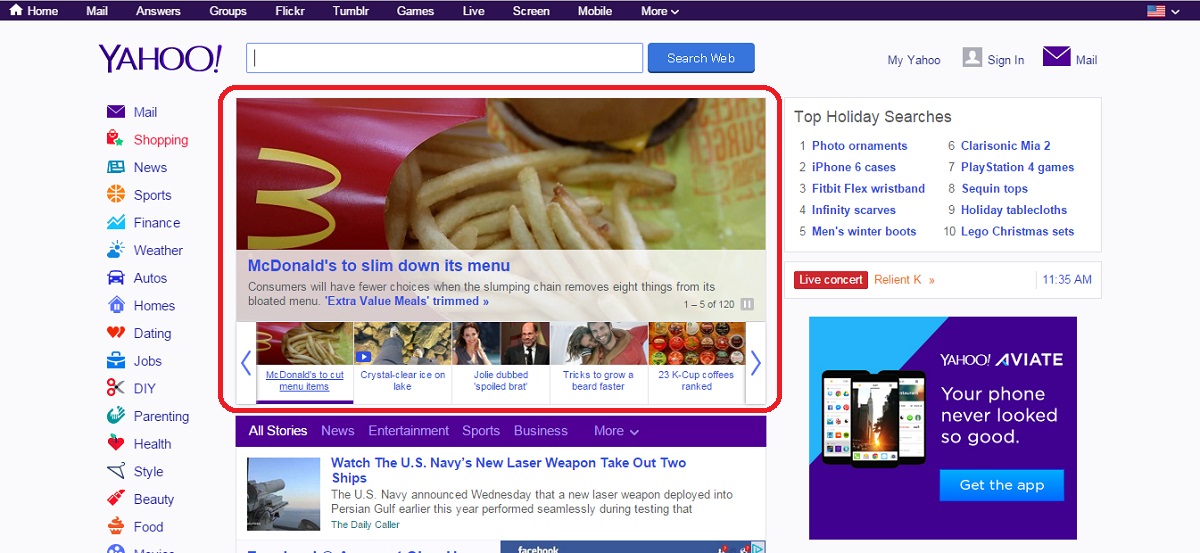Click the Yahoo logo
The height and width of the screenshot is (553, 1200).
tap(160, 59)
